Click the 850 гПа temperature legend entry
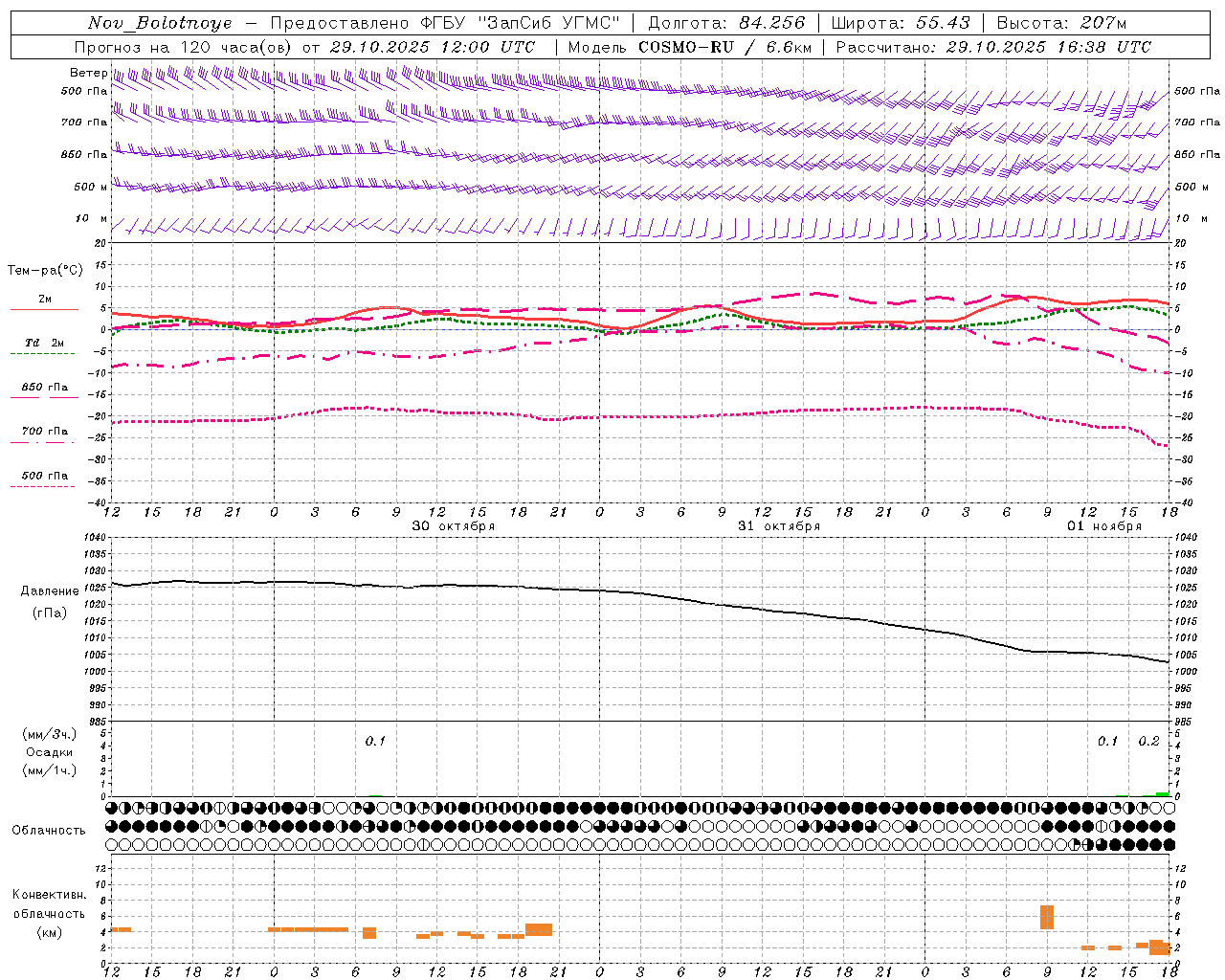The image size is (1225, 980). coord(44,390)
